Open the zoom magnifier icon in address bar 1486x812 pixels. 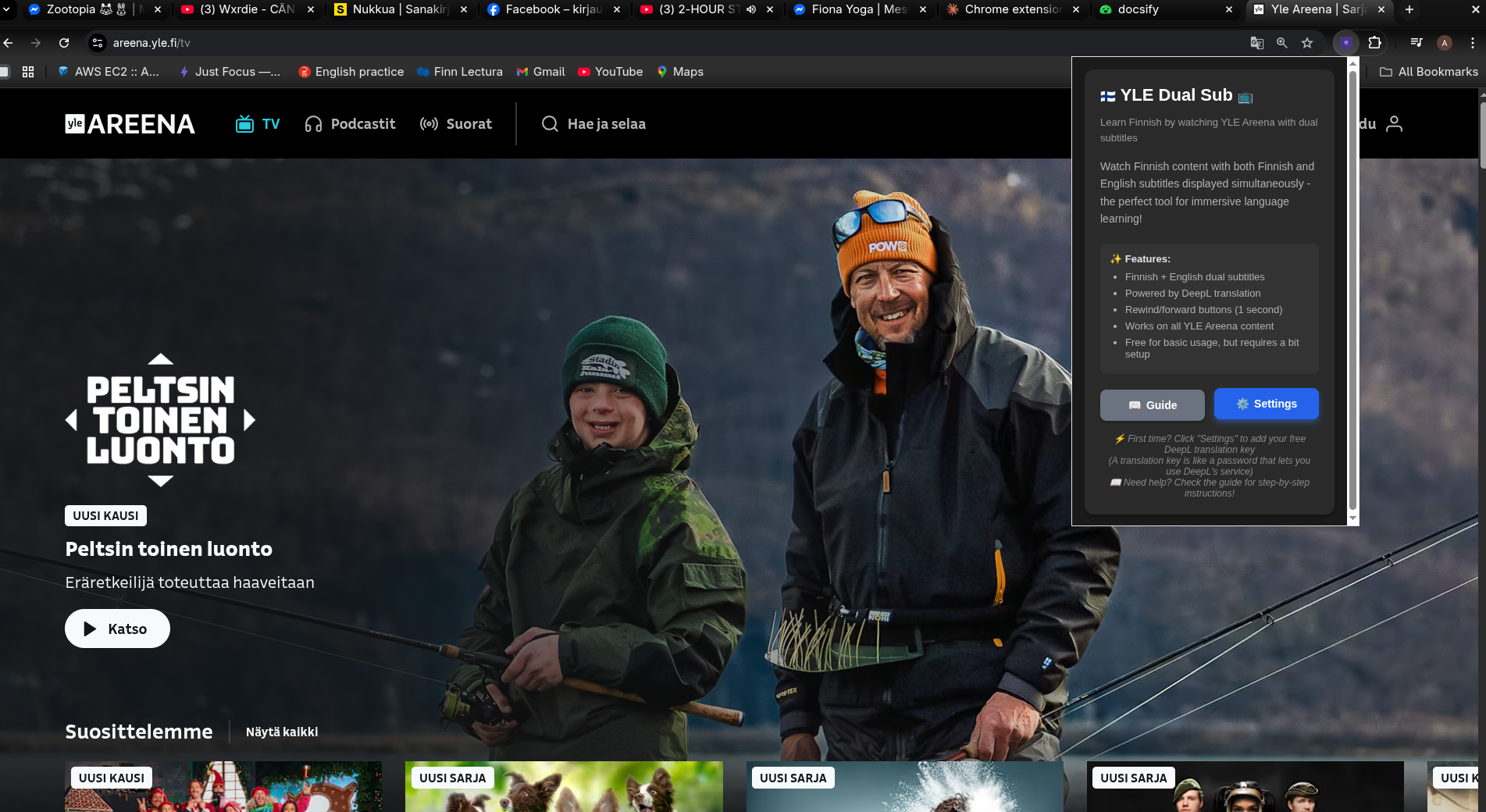(1281, 43)
